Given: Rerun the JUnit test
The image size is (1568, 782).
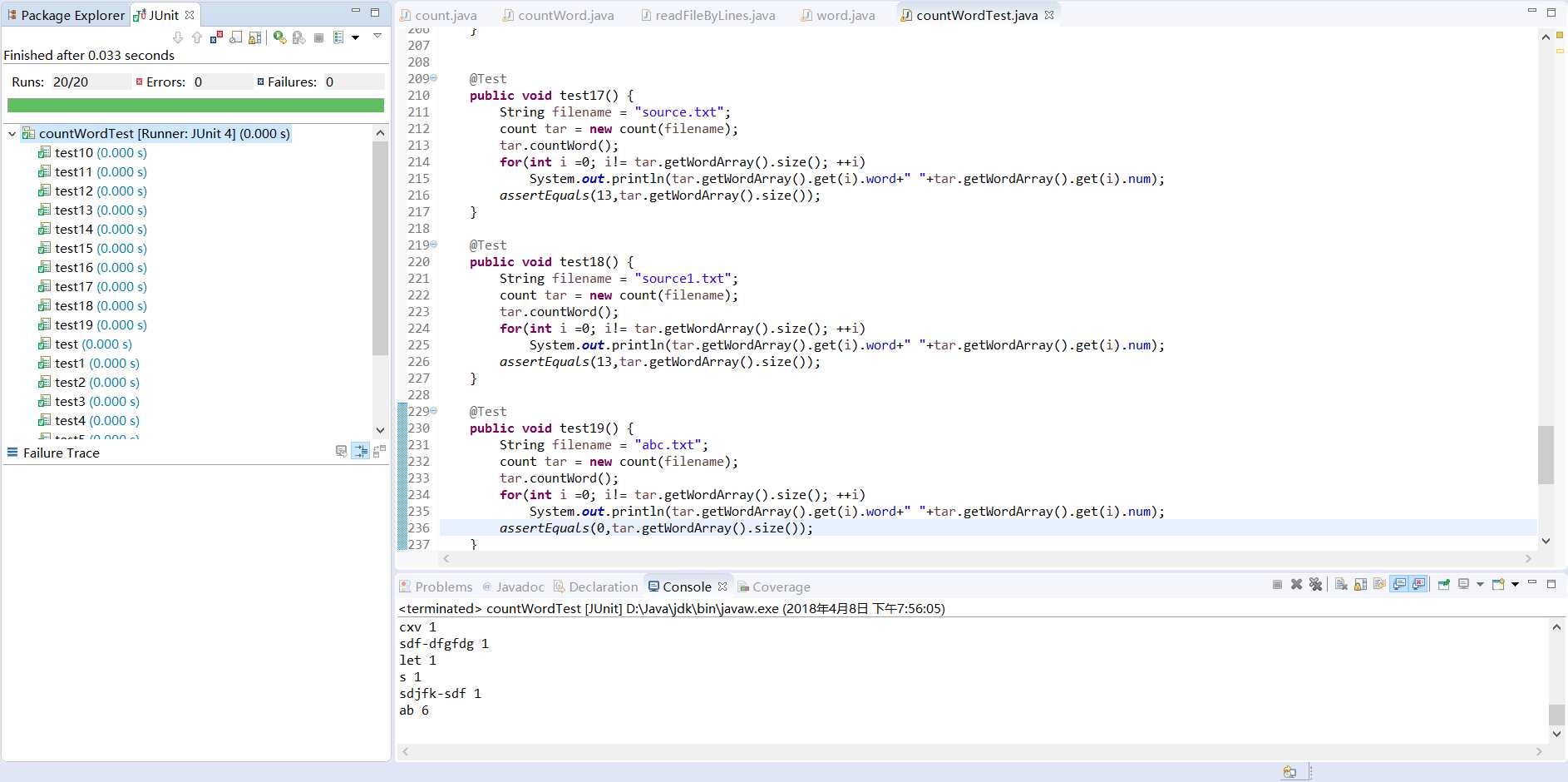Looking at the screenshot, I should coord(280,37).
